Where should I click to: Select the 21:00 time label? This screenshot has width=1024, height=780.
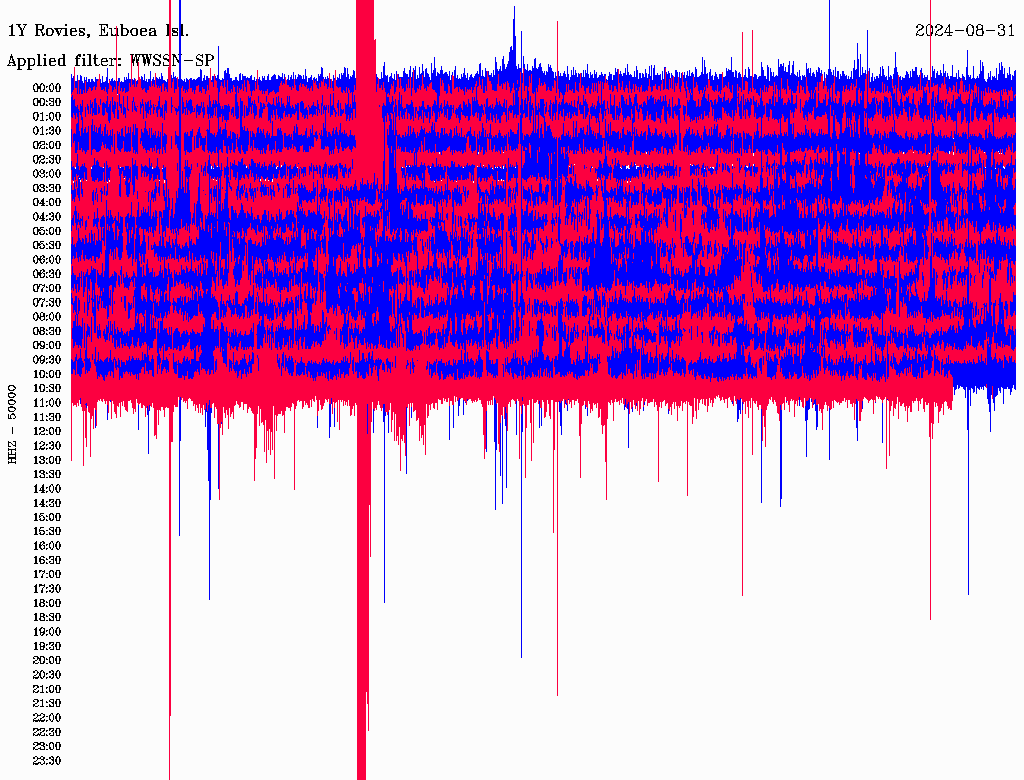(47, 690)
